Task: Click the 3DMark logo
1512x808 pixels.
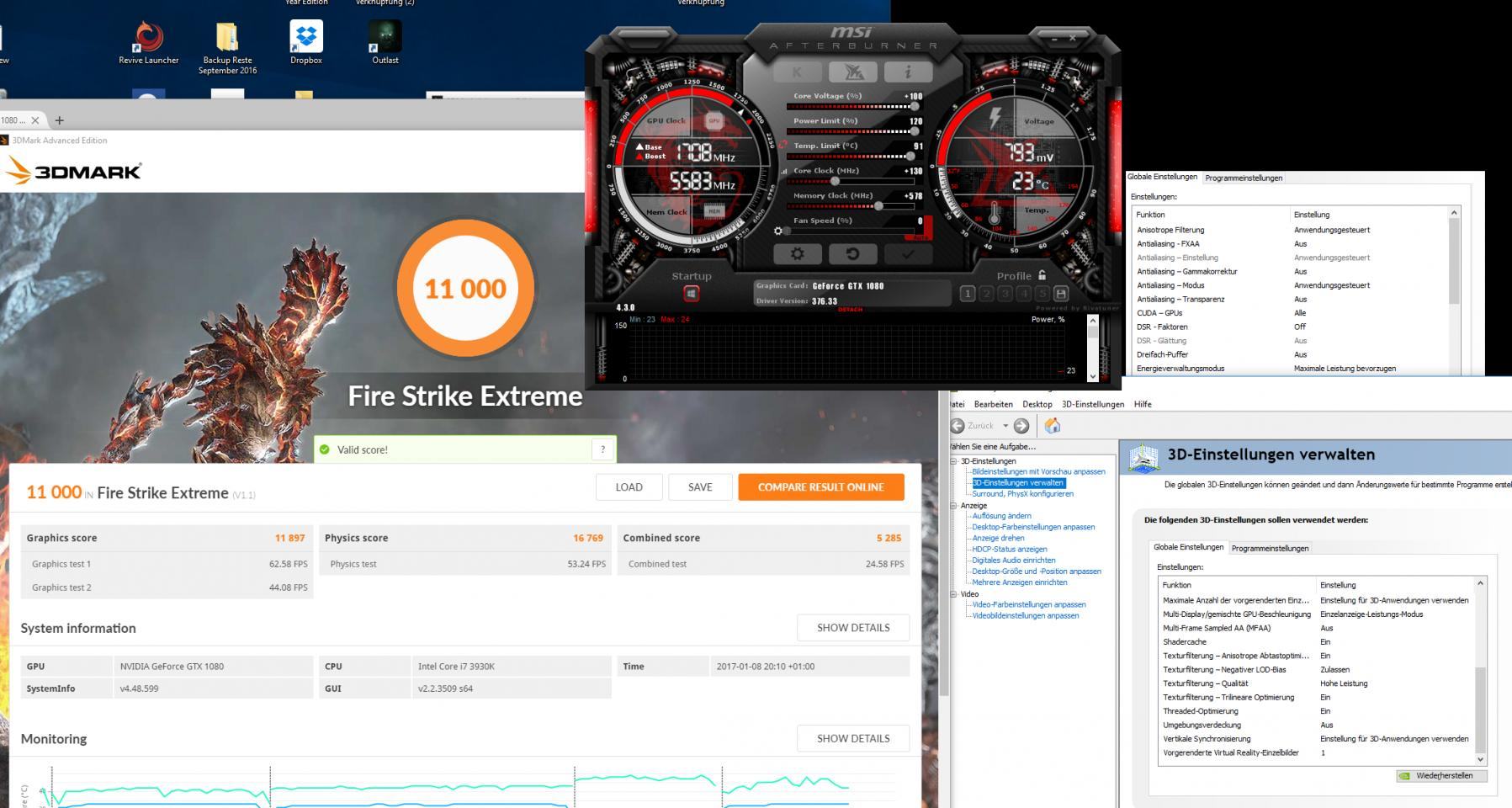Action: (x=74, y=171)
